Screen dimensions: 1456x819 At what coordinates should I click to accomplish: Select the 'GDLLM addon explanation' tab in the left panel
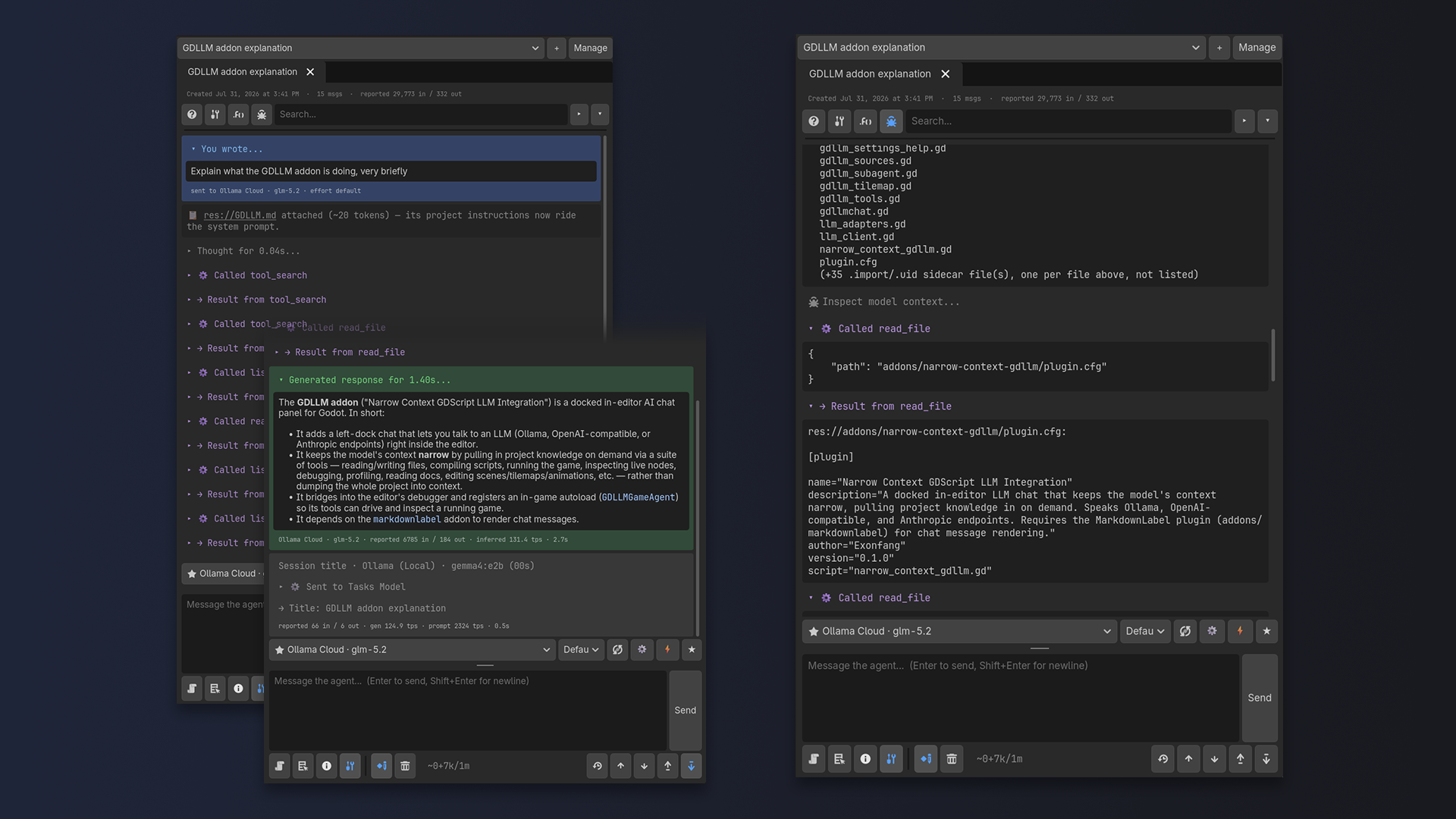tap(242, 72)
